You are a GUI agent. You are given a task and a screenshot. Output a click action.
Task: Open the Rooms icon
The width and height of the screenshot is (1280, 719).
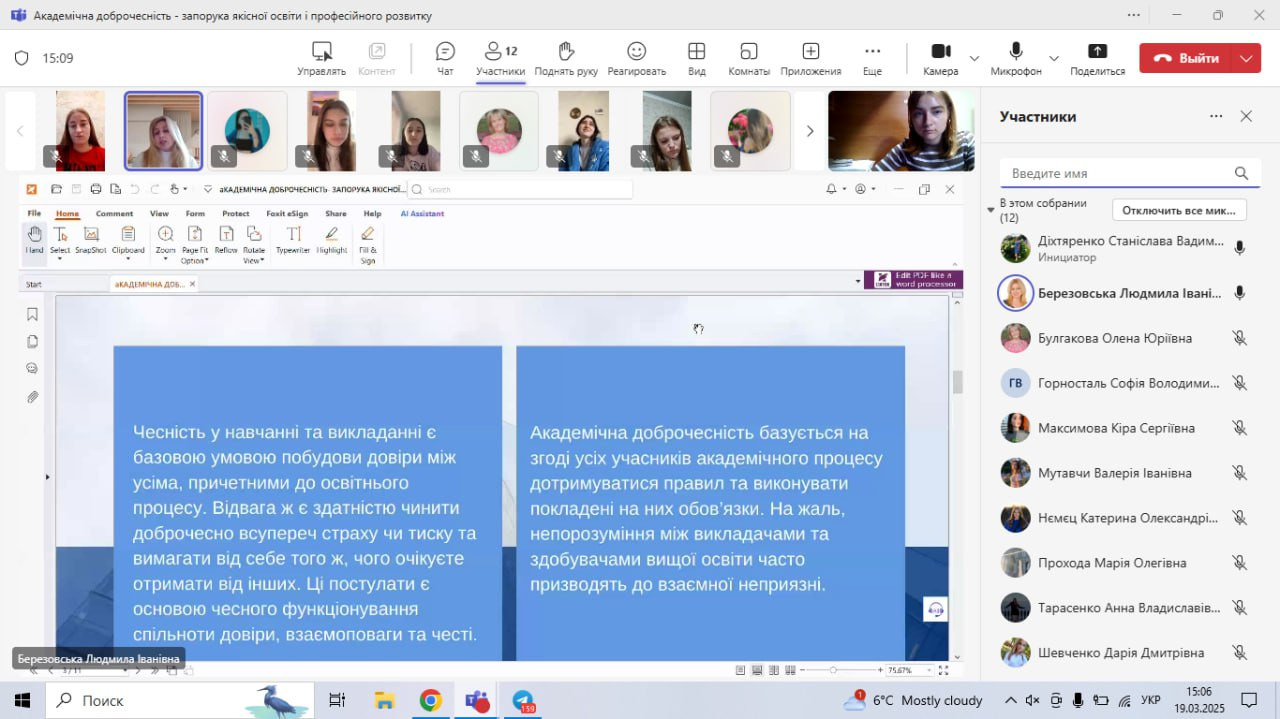pyautogui.click(x=749, y=58)
